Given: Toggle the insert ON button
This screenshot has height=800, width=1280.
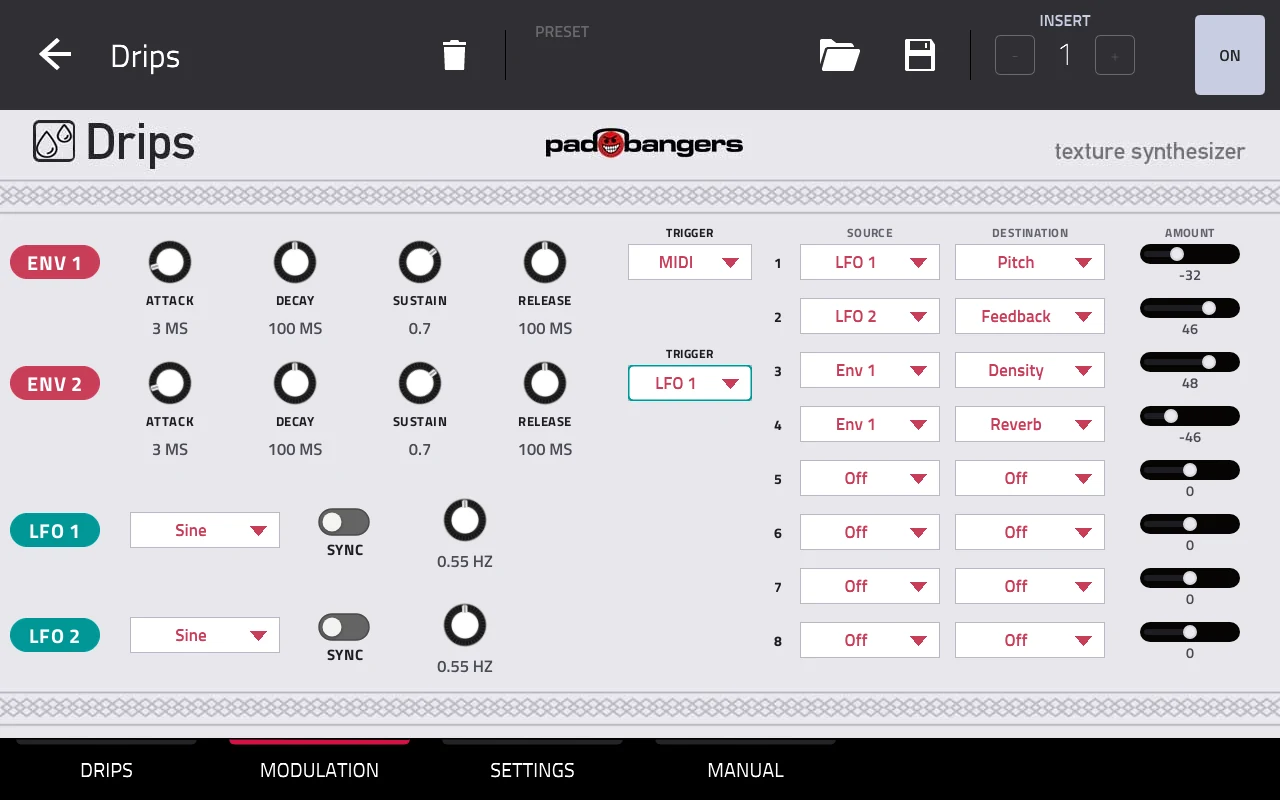Looking at the screenshot, I should [1230, 55].
